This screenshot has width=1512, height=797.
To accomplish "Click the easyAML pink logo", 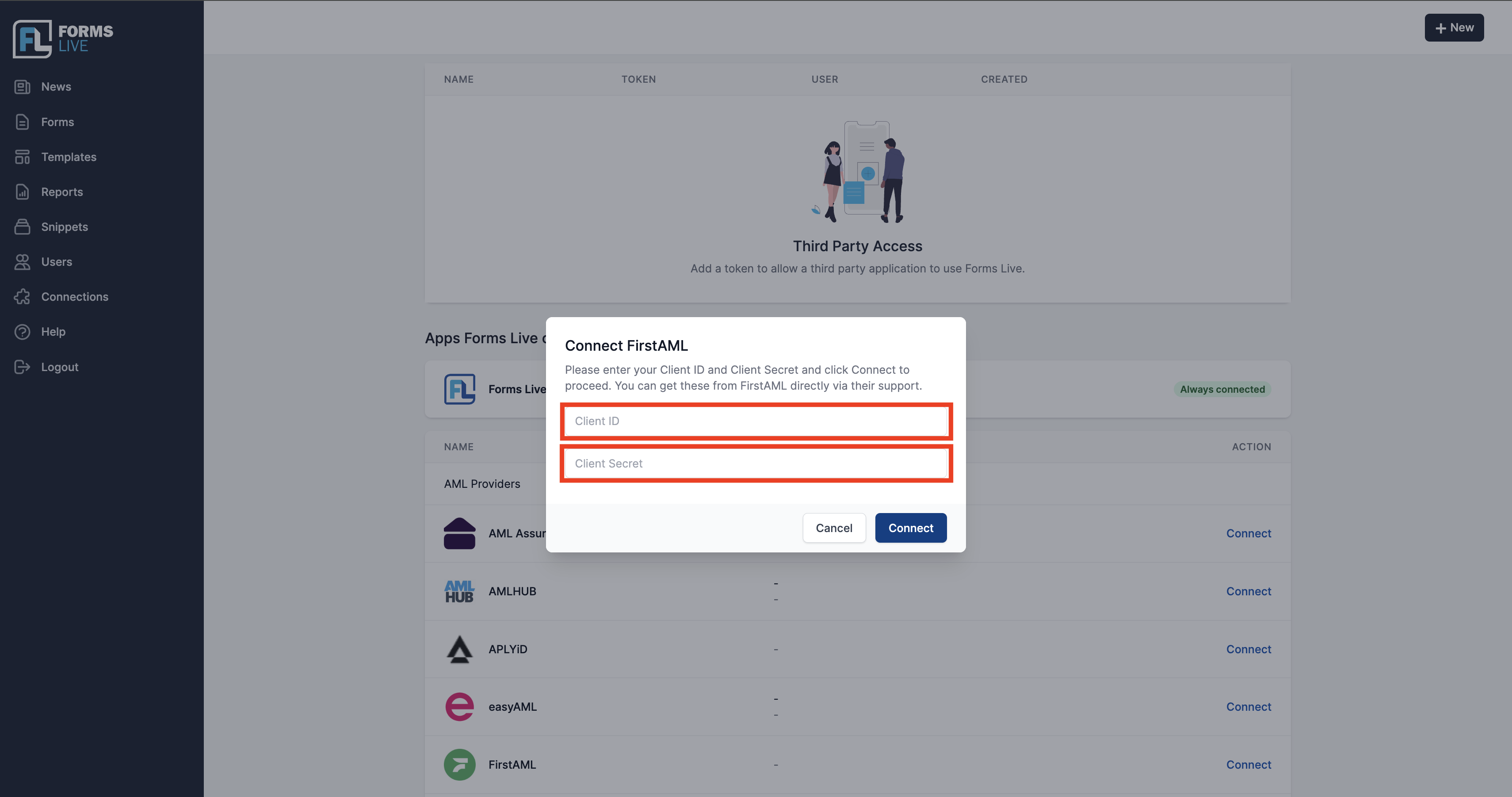I will click(460, 706).
